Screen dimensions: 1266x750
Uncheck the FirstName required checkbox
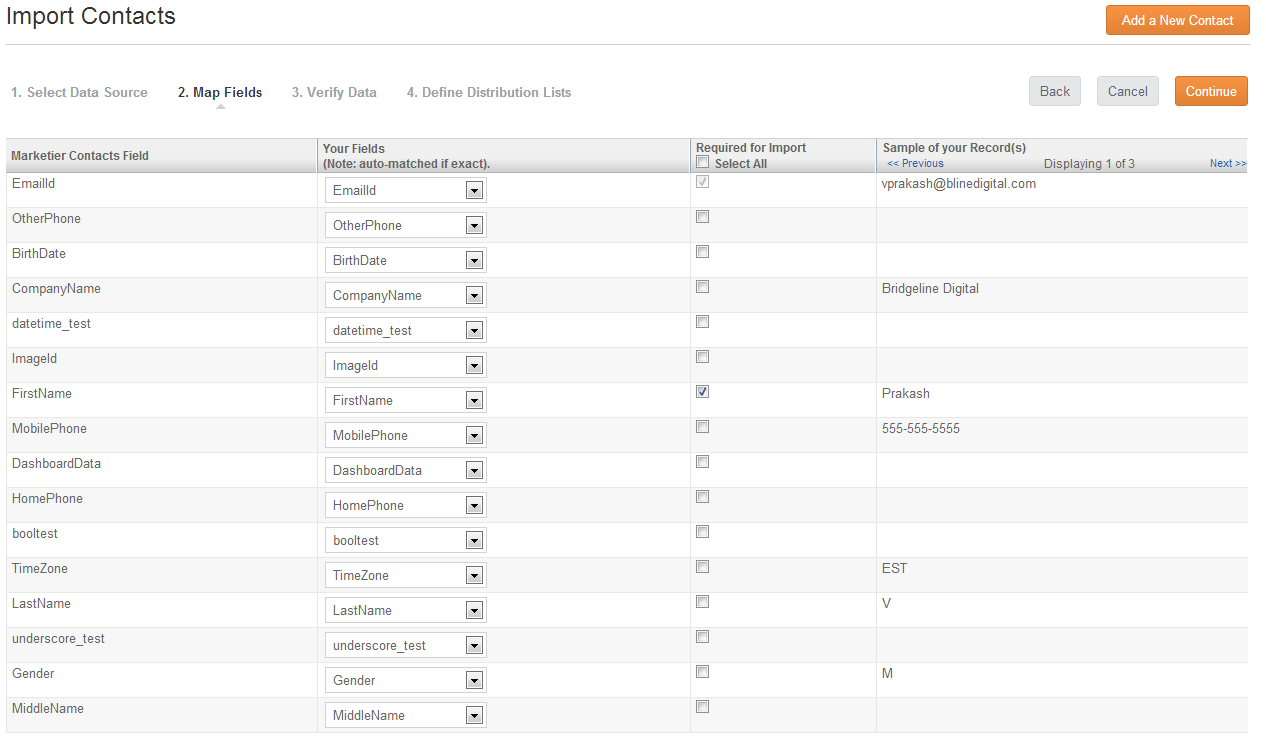(703, 392)
